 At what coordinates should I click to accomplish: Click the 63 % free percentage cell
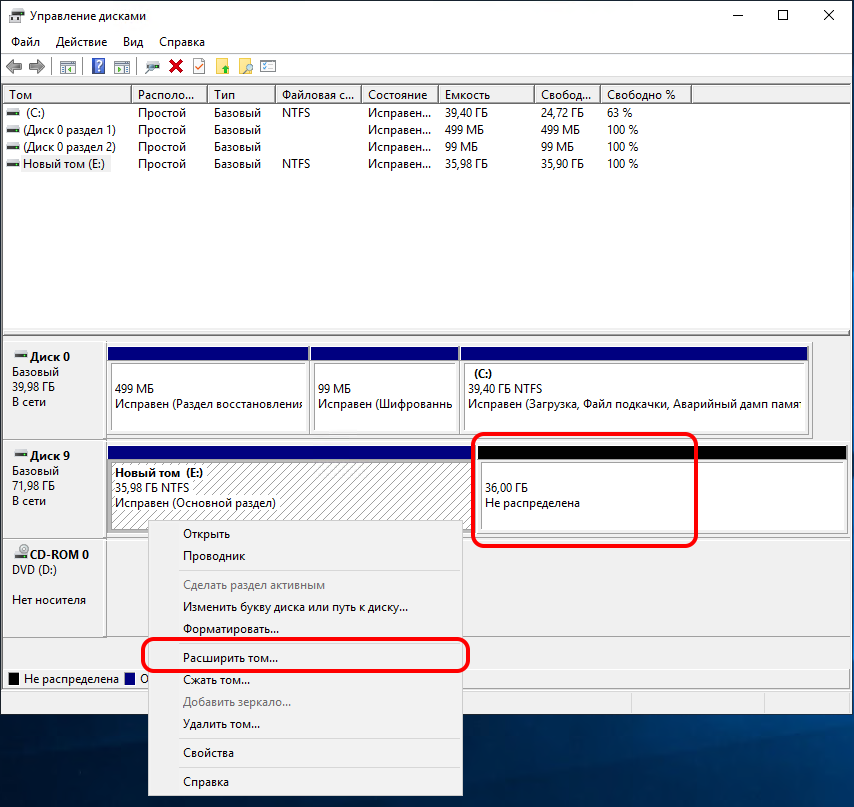click(620, 113)
